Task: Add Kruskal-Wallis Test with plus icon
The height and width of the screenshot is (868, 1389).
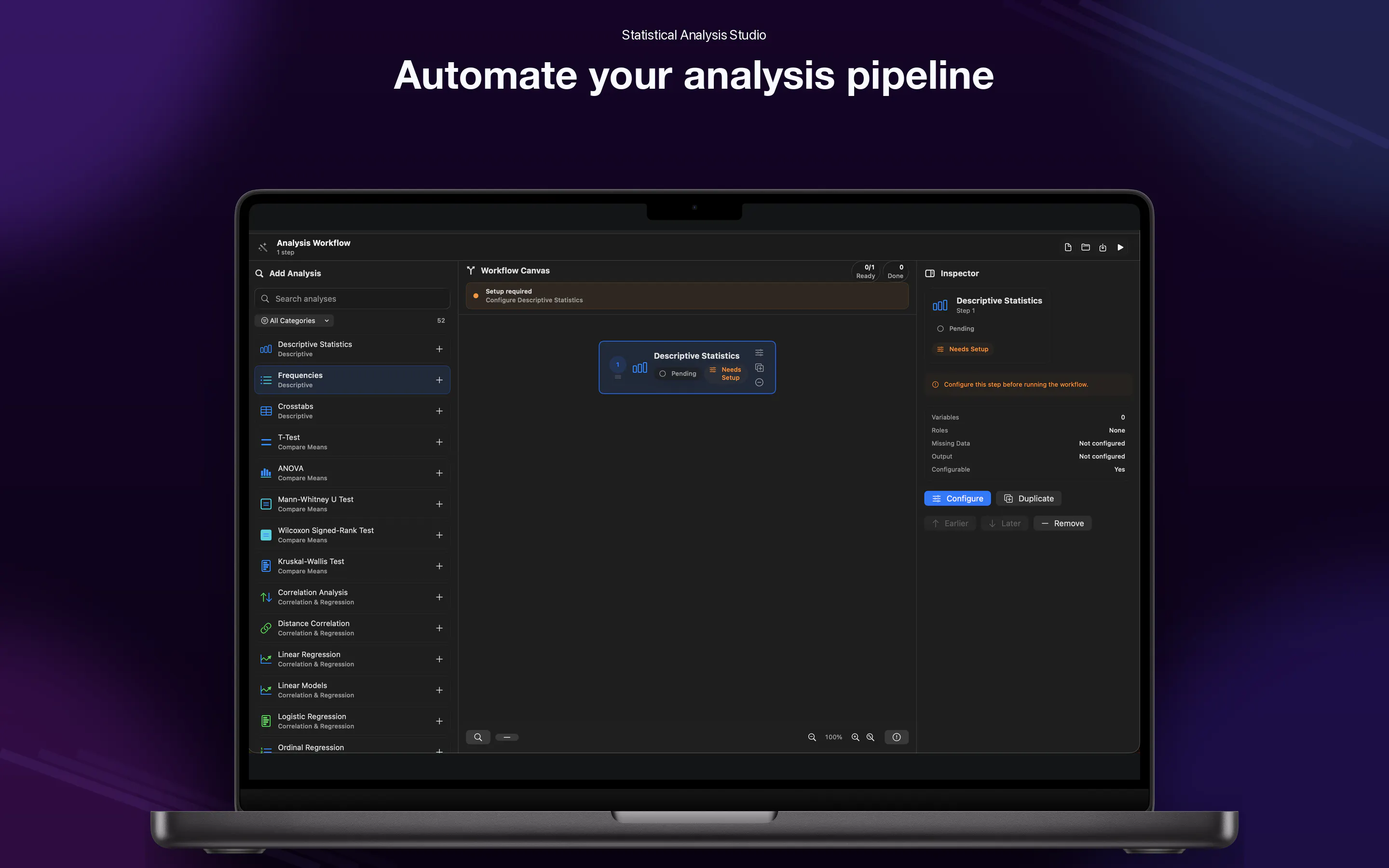Action: tap(439, 566)
